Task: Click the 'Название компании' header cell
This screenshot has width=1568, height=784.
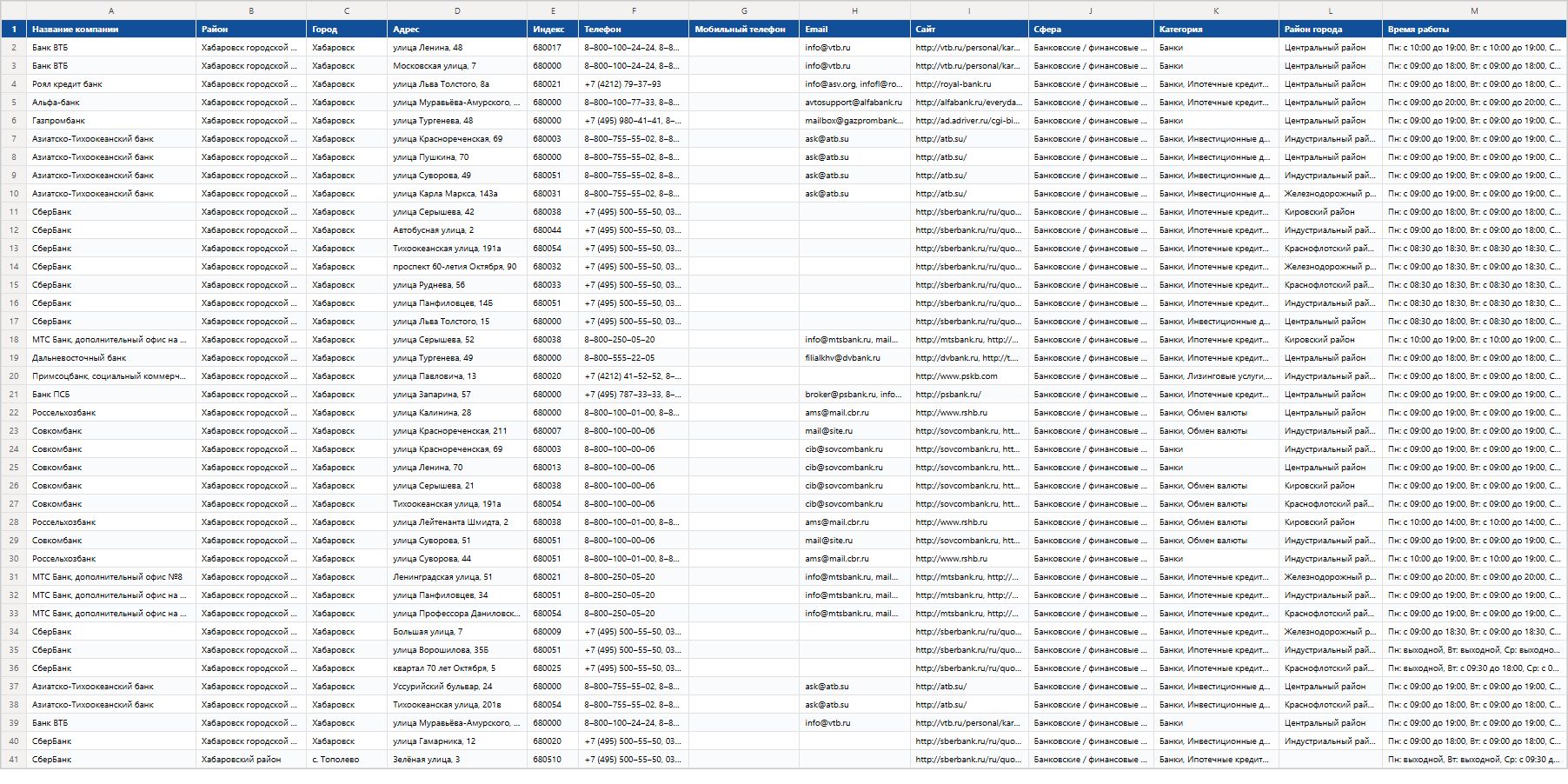Action: tap(111, 30)
